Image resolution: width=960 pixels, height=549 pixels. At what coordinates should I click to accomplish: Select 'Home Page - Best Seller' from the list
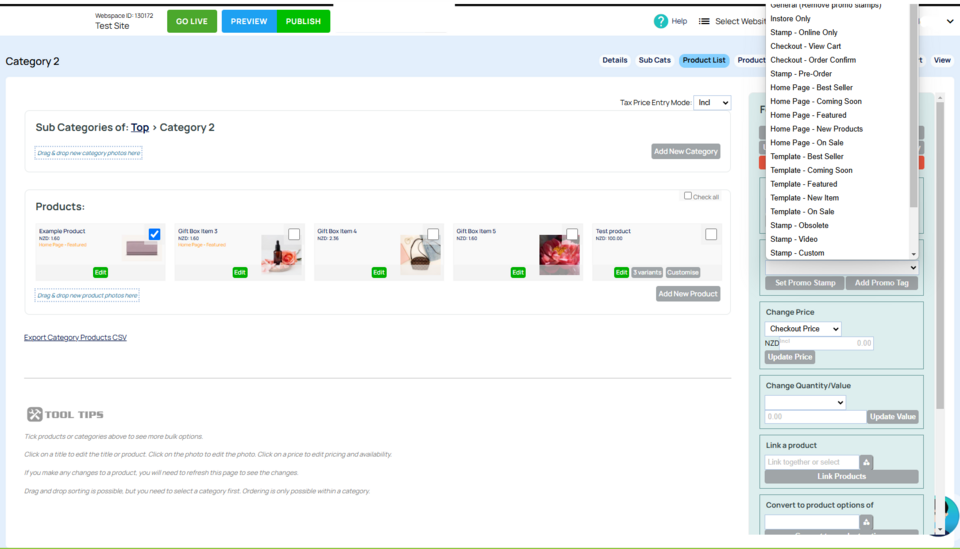tap(811, 88)
